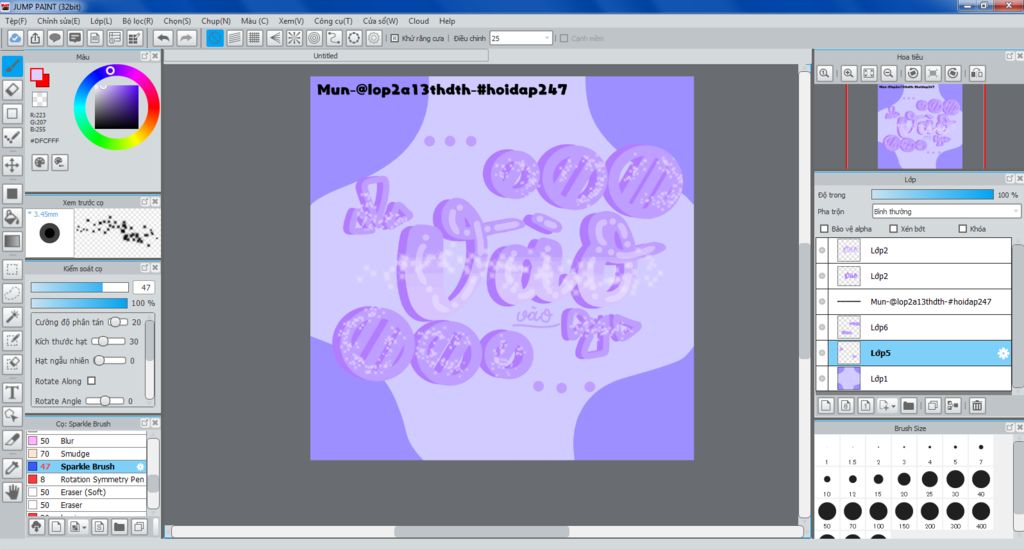Enable Khóa lock checkbox
Viewport: 1024px width, 549px height.
[963, 228]
